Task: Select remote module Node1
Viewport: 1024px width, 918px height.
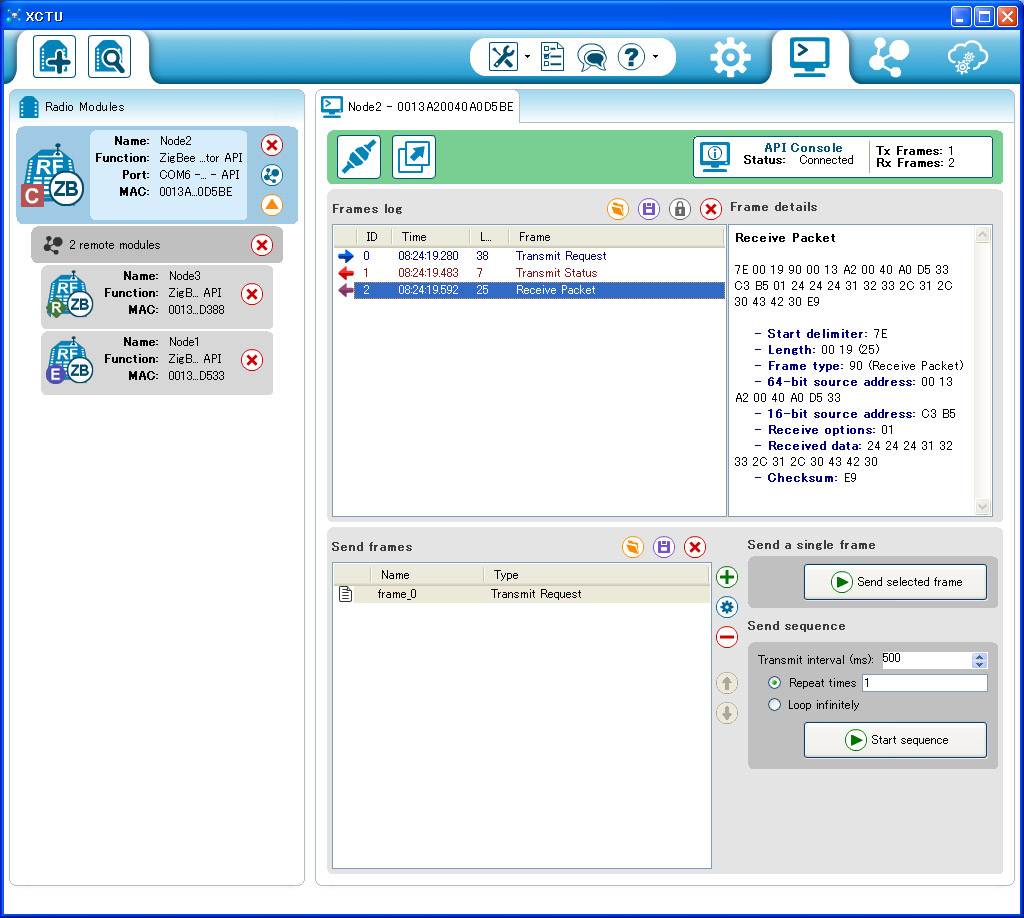Action: tap(157, 362)
